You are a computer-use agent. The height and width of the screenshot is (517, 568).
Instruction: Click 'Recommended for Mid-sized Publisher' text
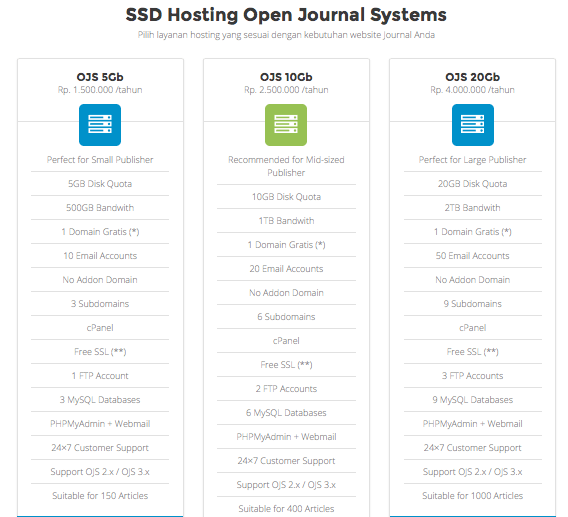coord(286,166)
